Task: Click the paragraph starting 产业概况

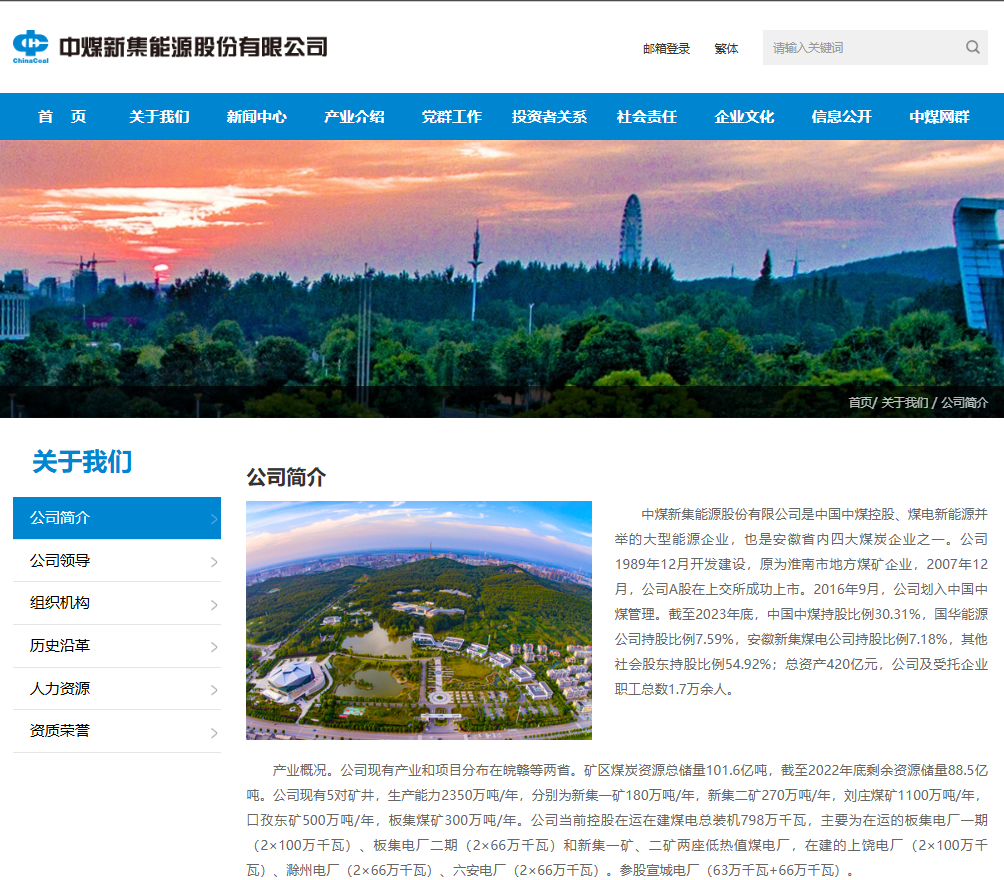Action: [617, 820]
